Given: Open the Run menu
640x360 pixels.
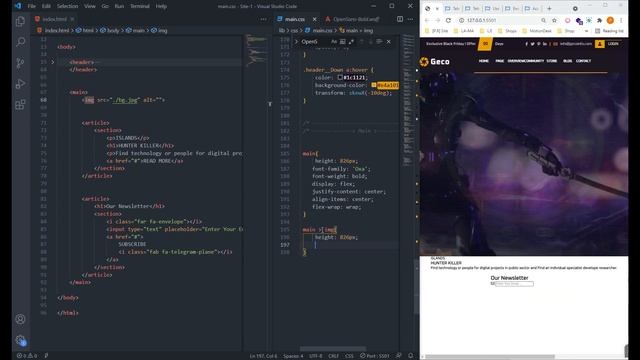Looking at the screenshot, I should point(119,6).
